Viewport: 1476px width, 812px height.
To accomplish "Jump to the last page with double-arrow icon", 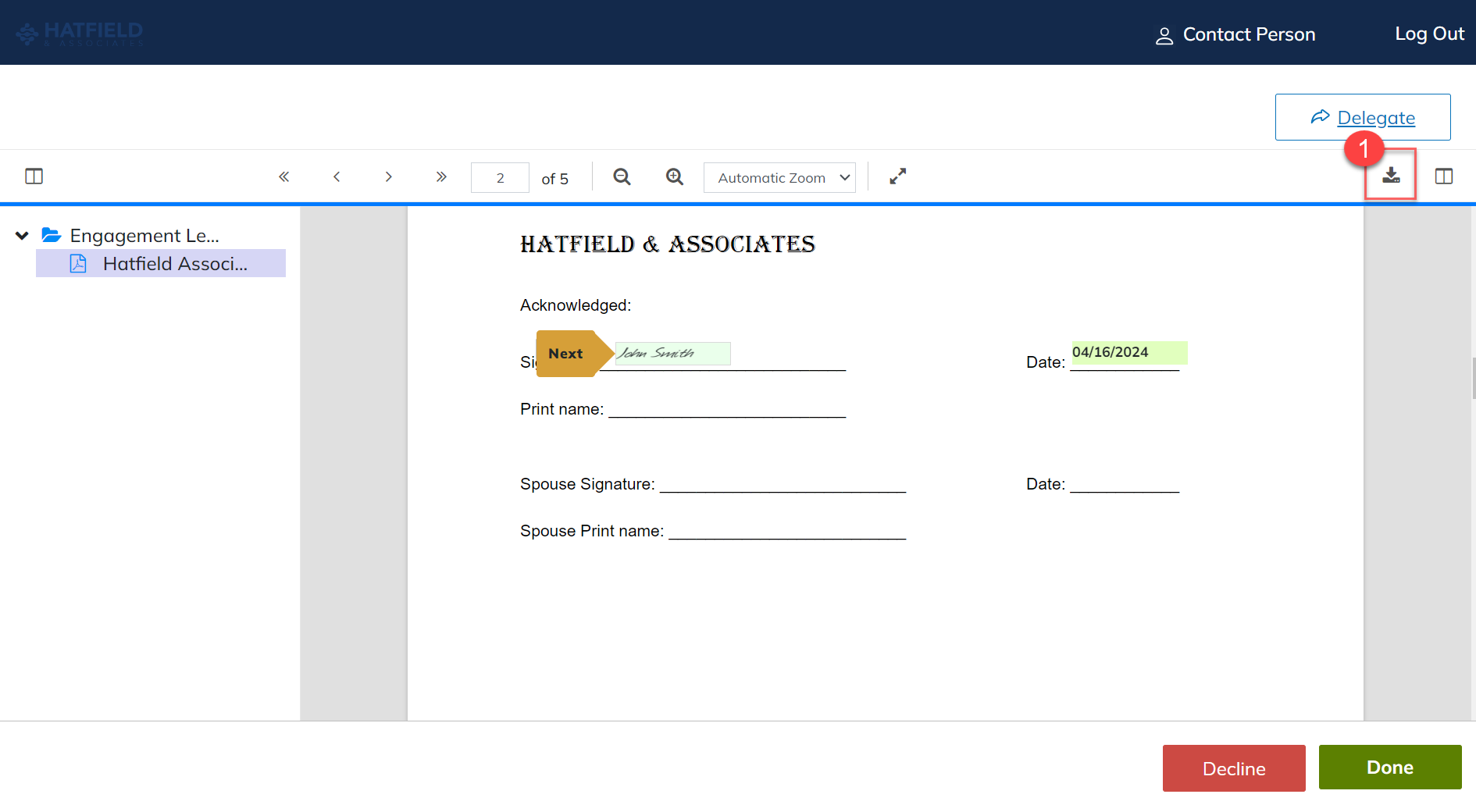I will coord(441,176).
